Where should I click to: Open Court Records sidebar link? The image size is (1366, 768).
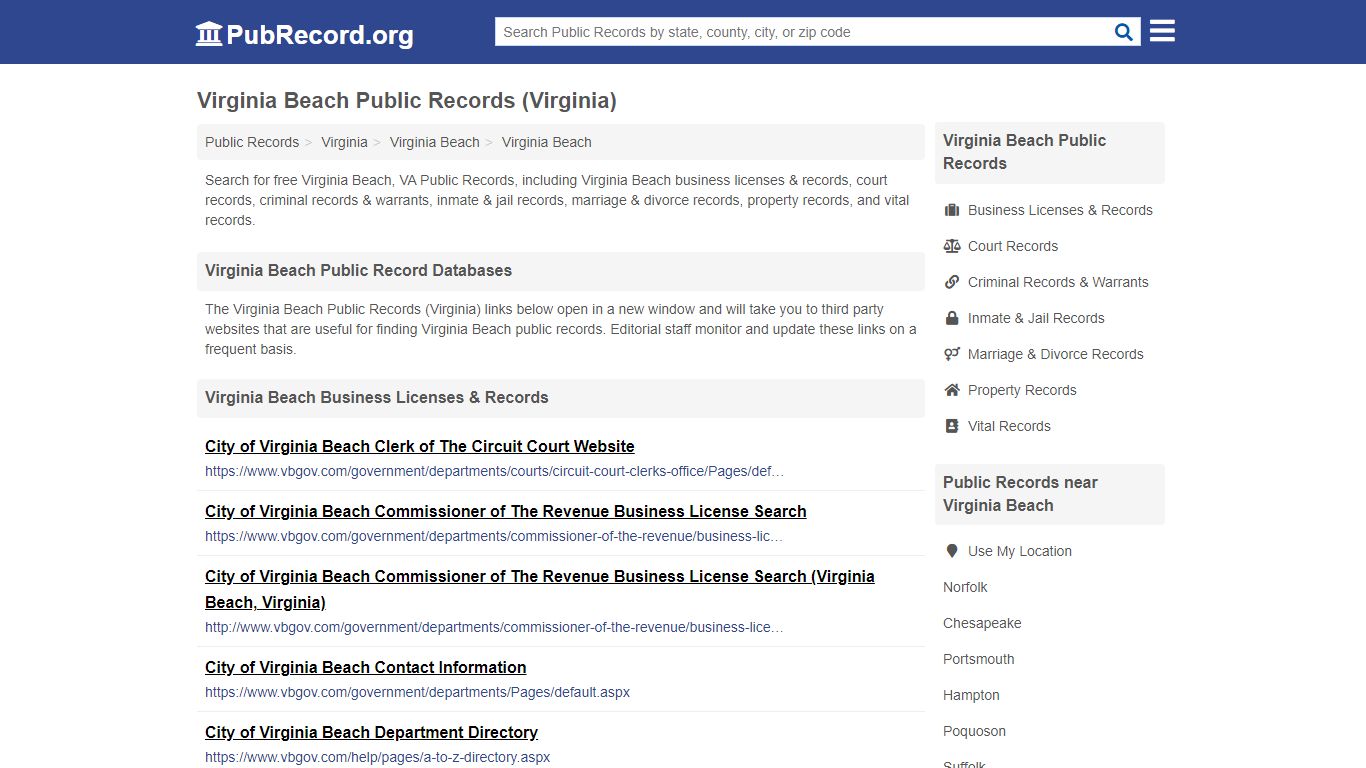(1013, 246)
